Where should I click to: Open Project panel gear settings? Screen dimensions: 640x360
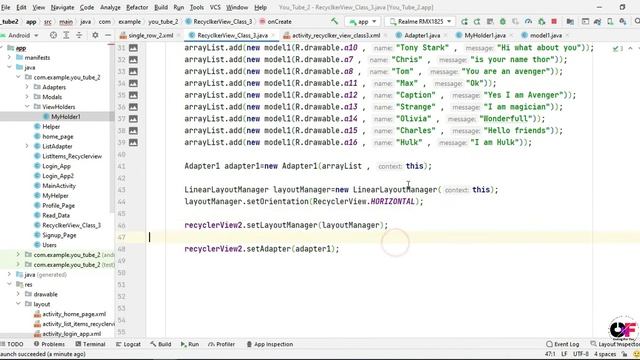click(95, 36)
